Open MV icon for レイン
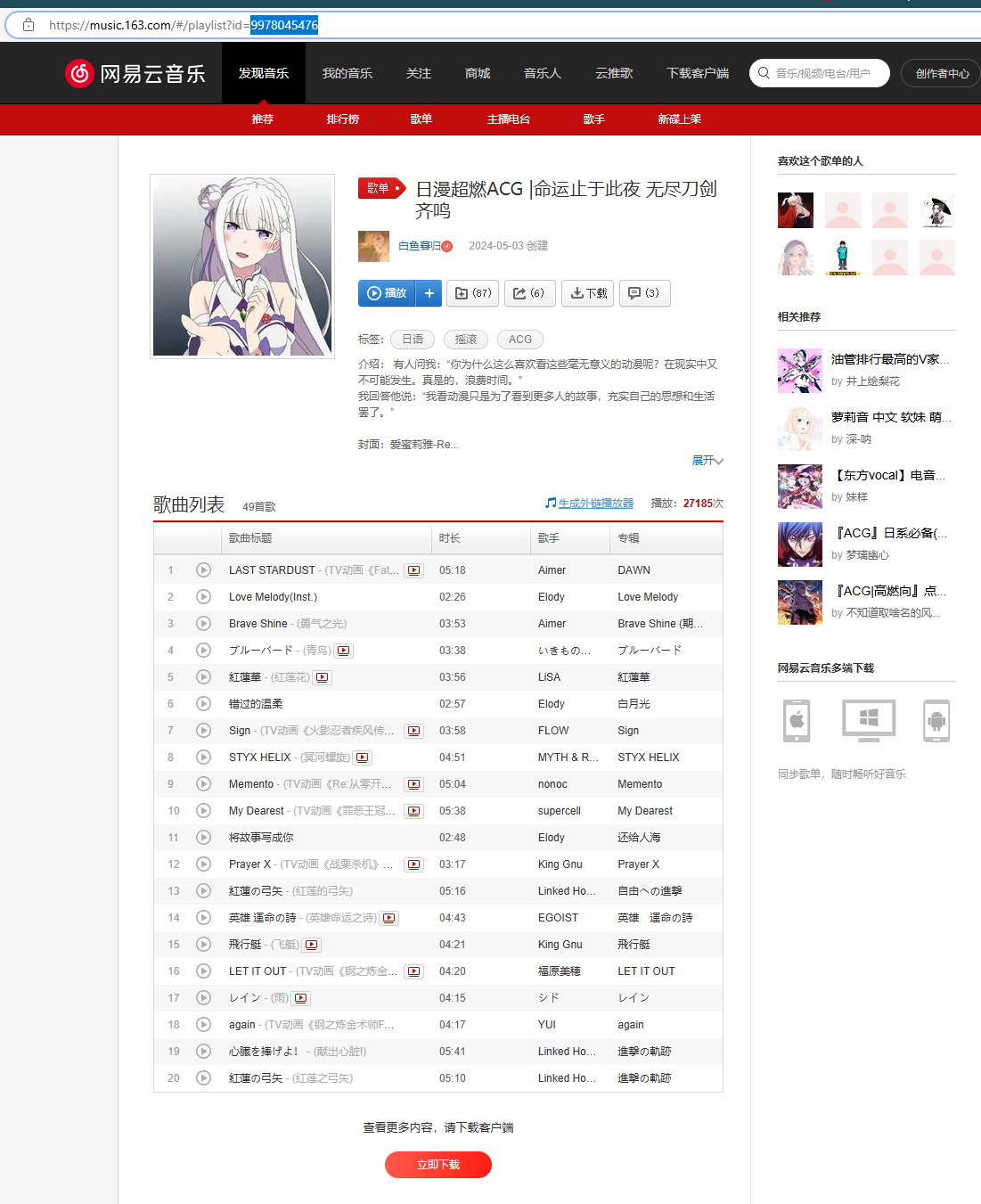This screenshot has width=981, height=1204. pyautogui.click(x=301, y=998)
